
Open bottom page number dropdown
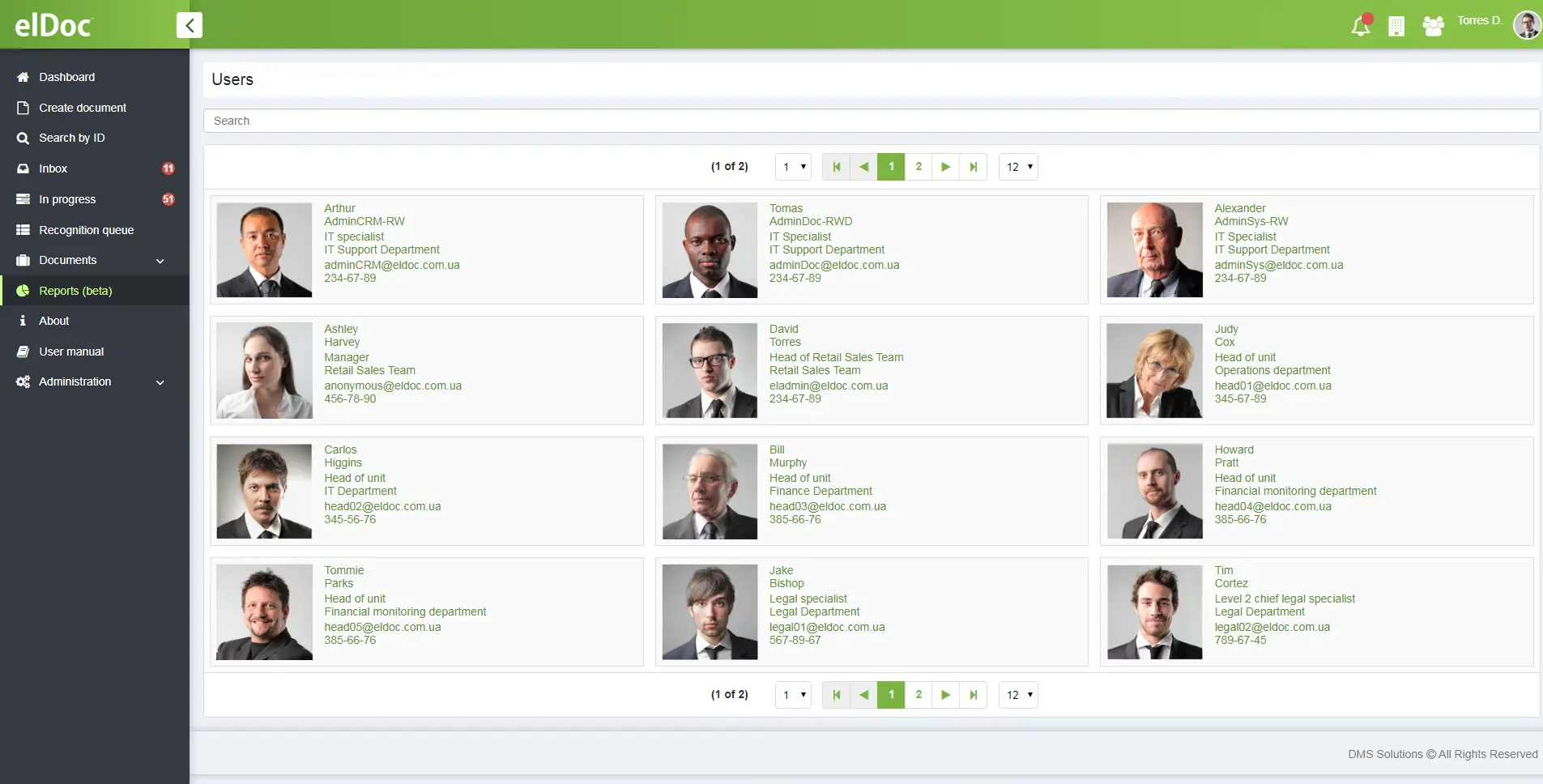pos(793,695)
